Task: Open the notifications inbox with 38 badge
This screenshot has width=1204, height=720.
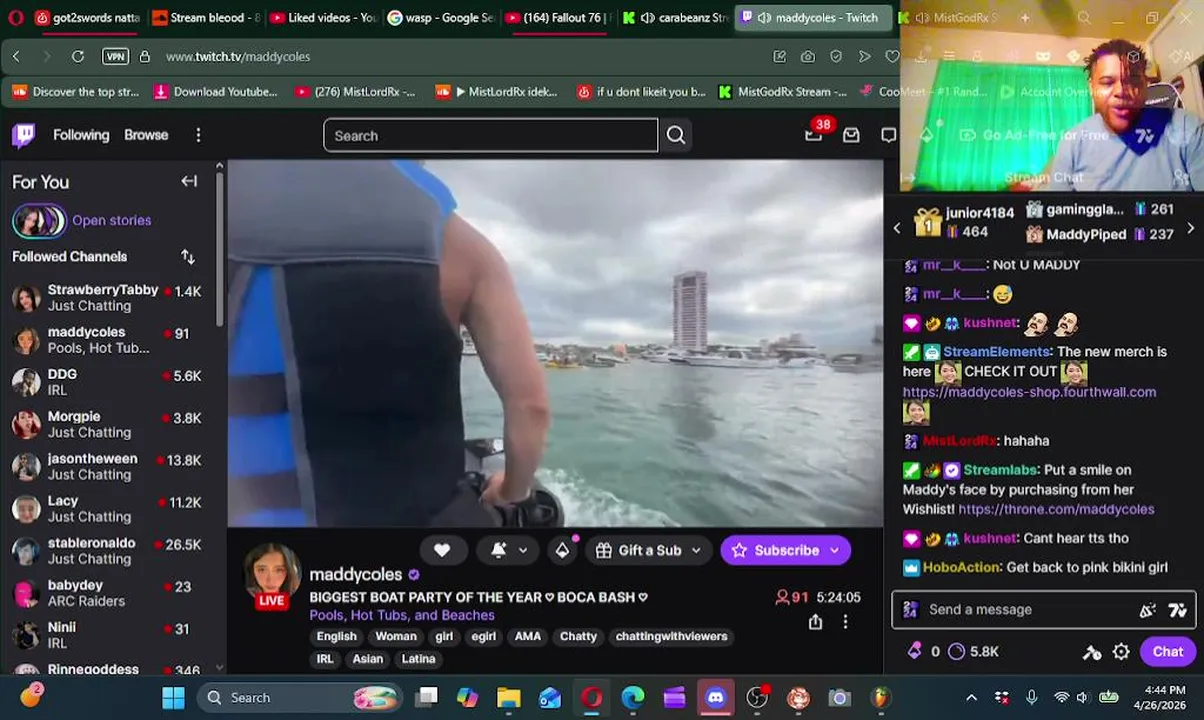Action: [x=814, y=134]
